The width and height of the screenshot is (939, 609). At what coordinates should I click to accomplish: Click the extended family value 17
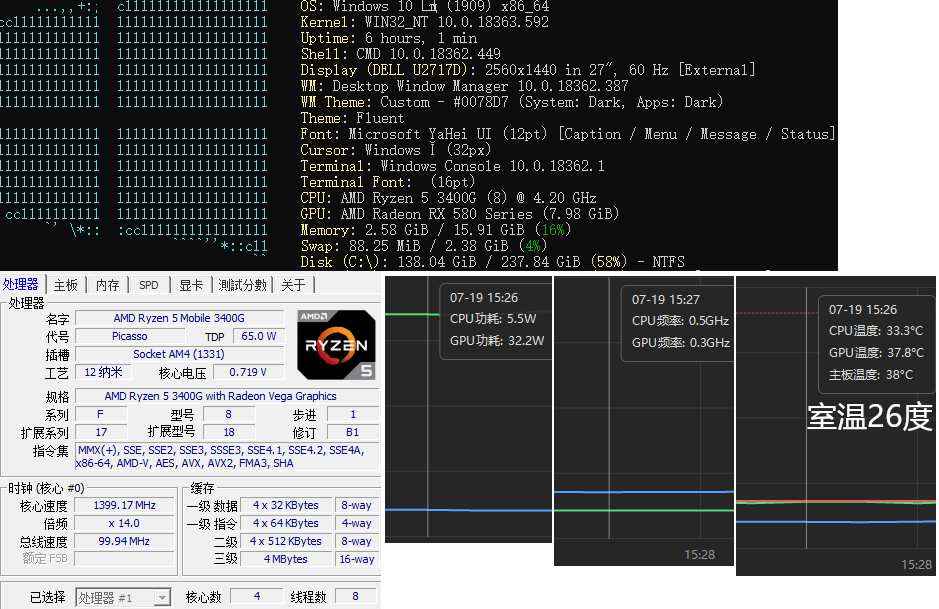pos(101,432)
